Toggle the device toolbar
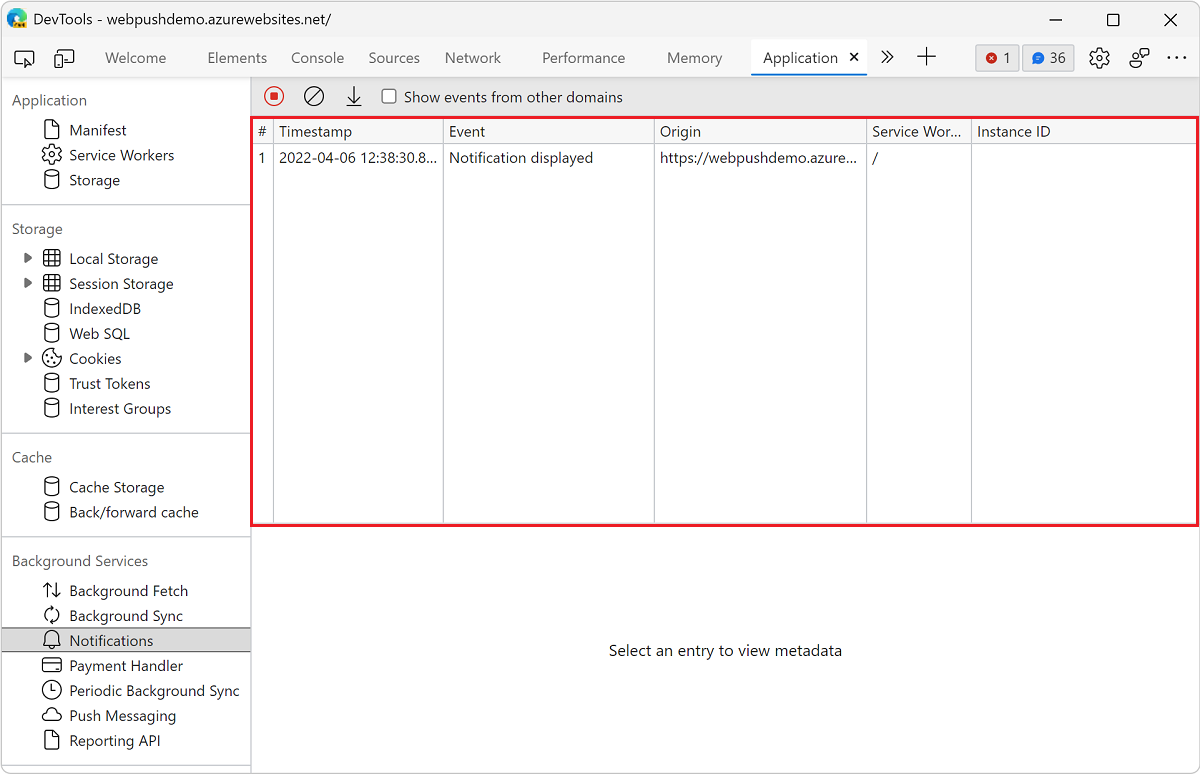 pos(64,58)
